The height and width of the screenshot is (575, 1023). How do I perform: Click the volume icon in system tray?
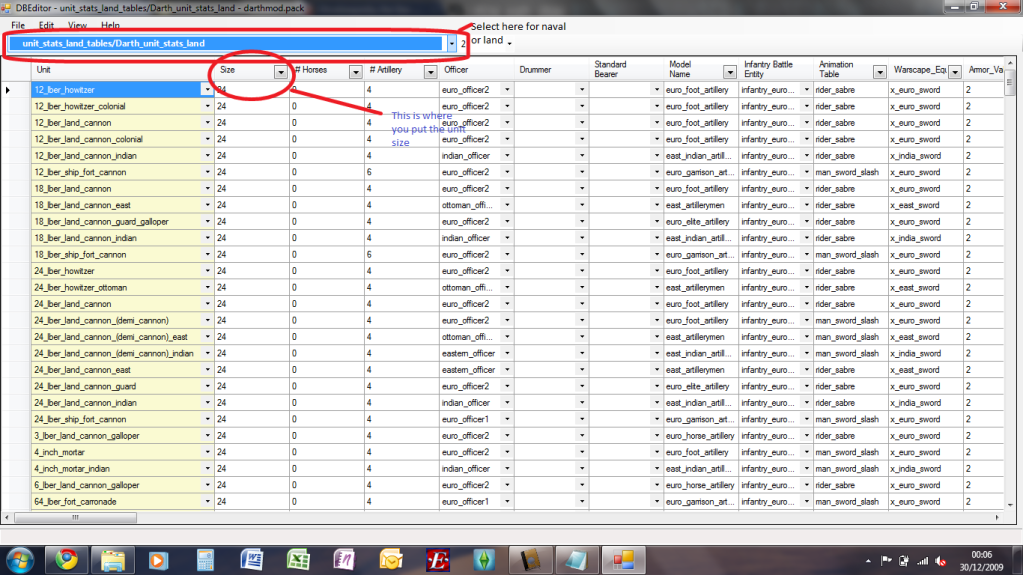941,558
